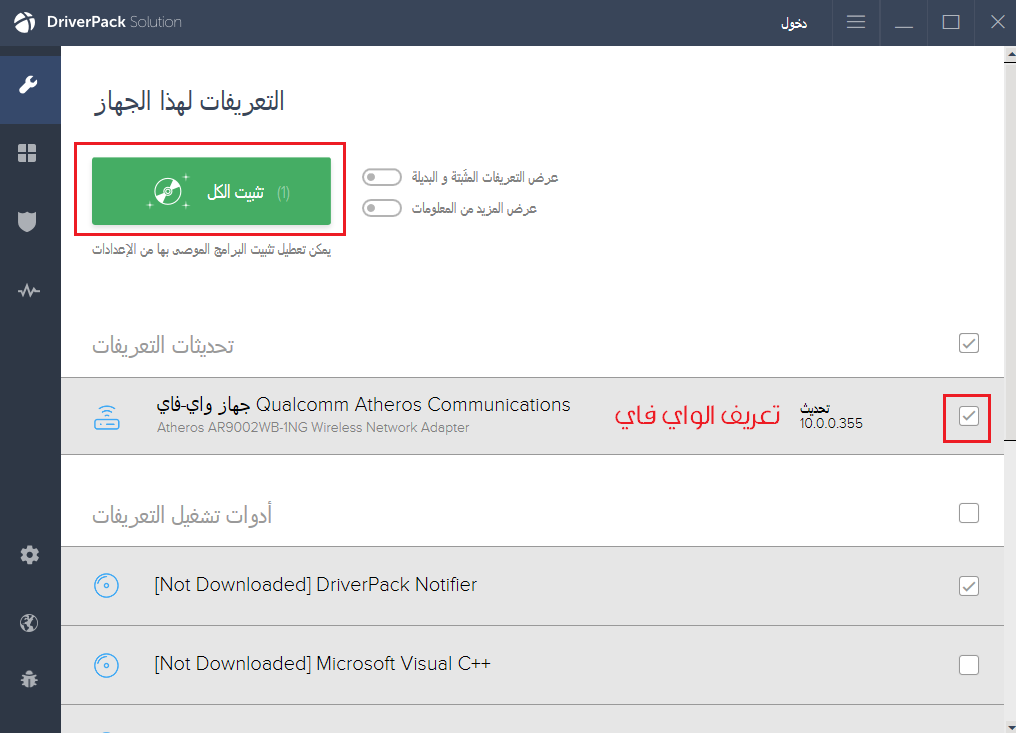The width and height of the screenshot is (1016, 733).
Task: Toggle عرض التعريفات المثبتة و البديلة switch
Action: (382, 177)
